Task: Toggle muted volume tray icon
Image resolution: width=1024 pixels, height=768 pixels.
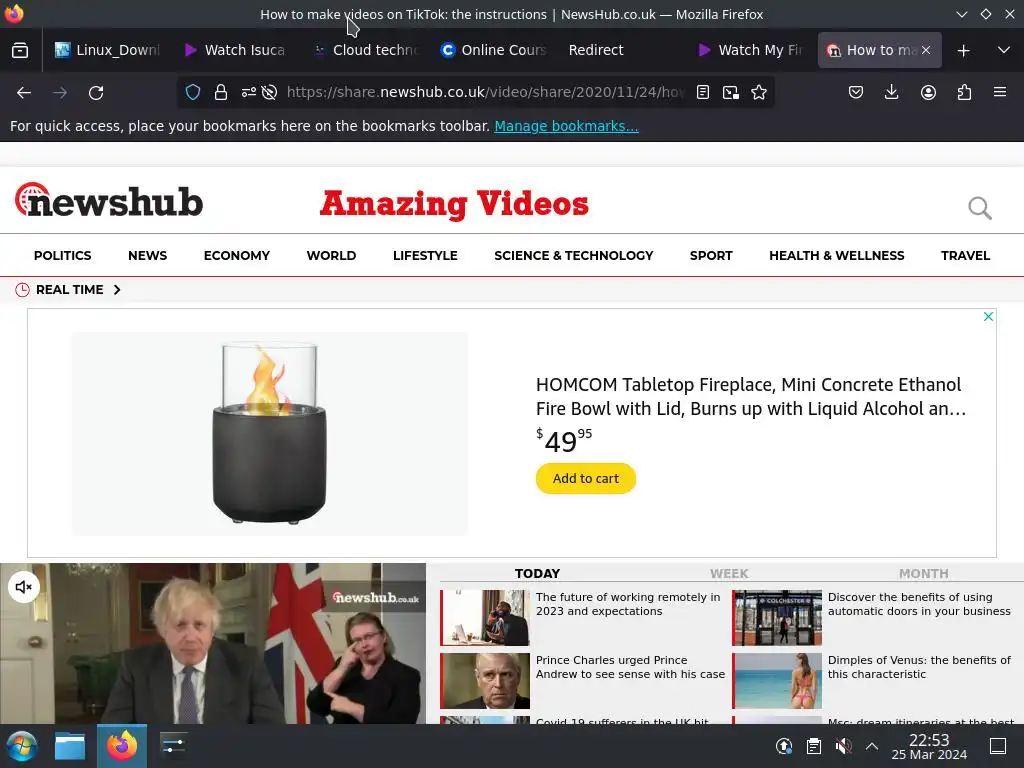Action: 843,746
